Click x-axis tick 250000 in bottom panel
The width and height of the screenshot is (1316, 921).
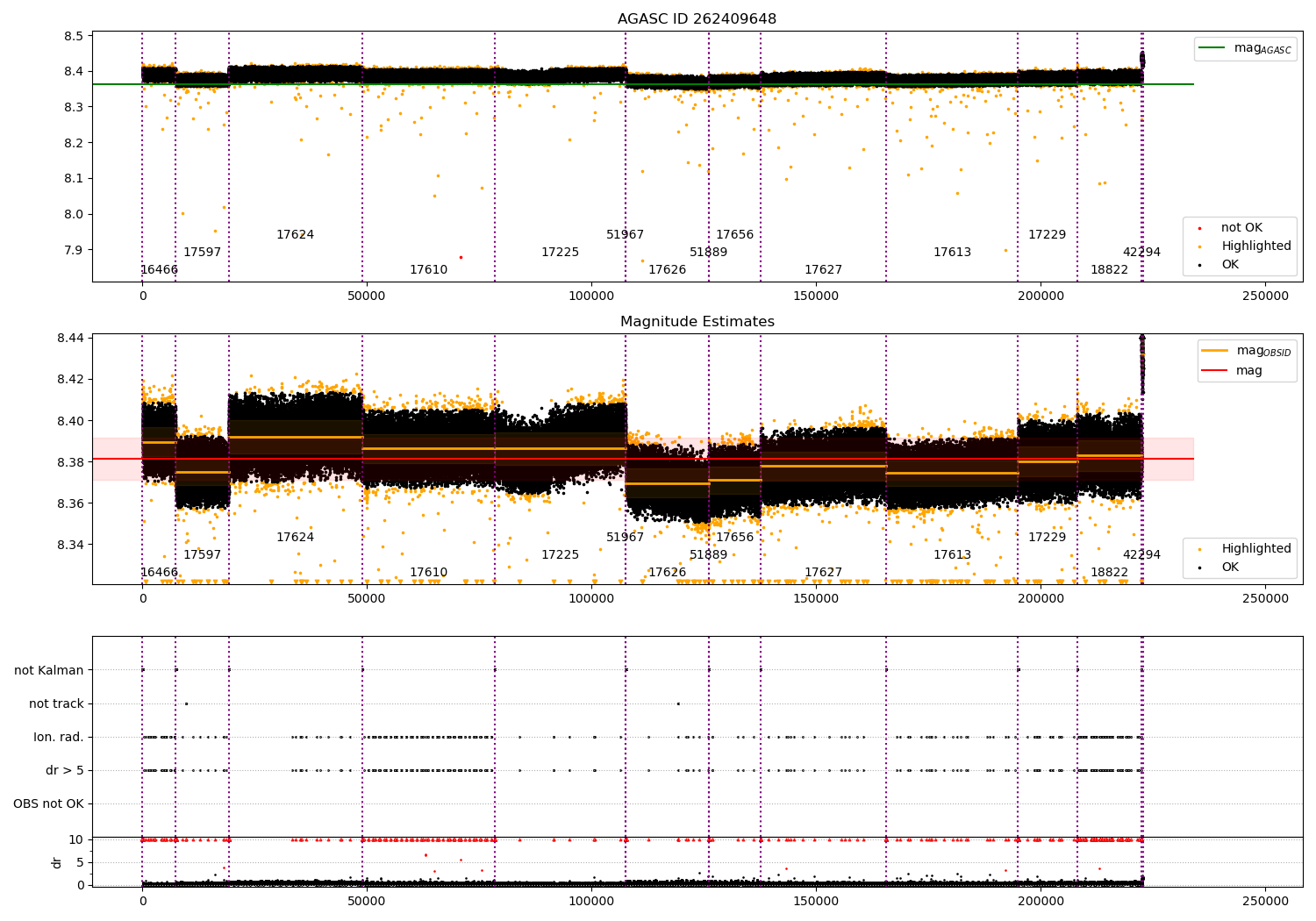coord(1265,902)
